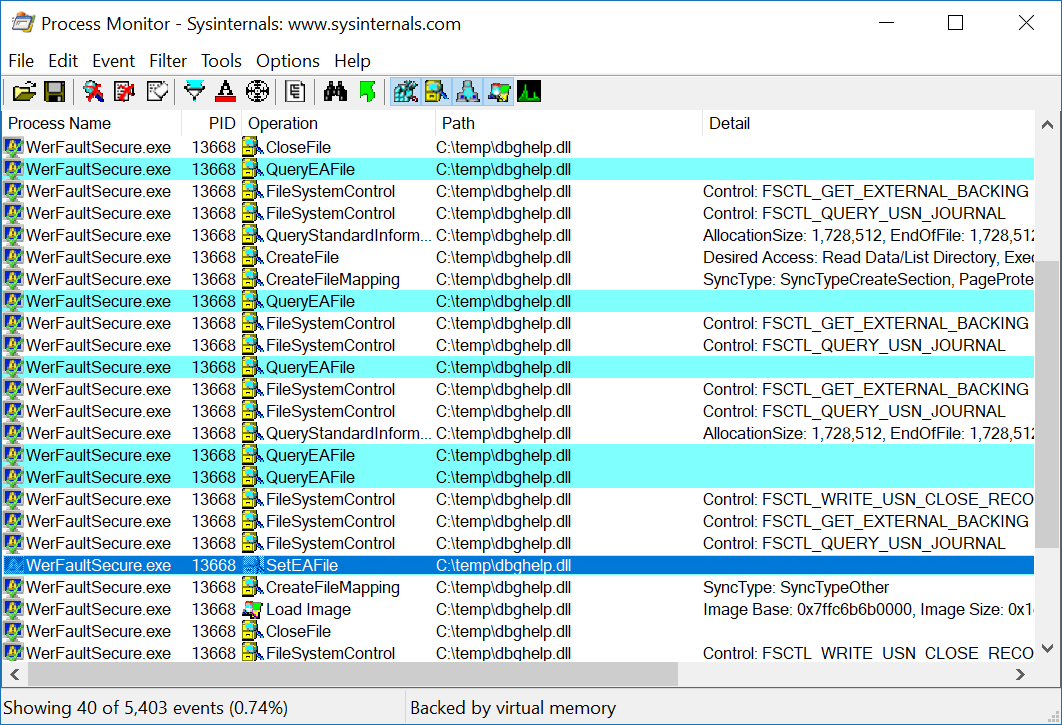Screen dimensions: 1062x725
Task: Select the Load Image event row
Action: (308, 609)
